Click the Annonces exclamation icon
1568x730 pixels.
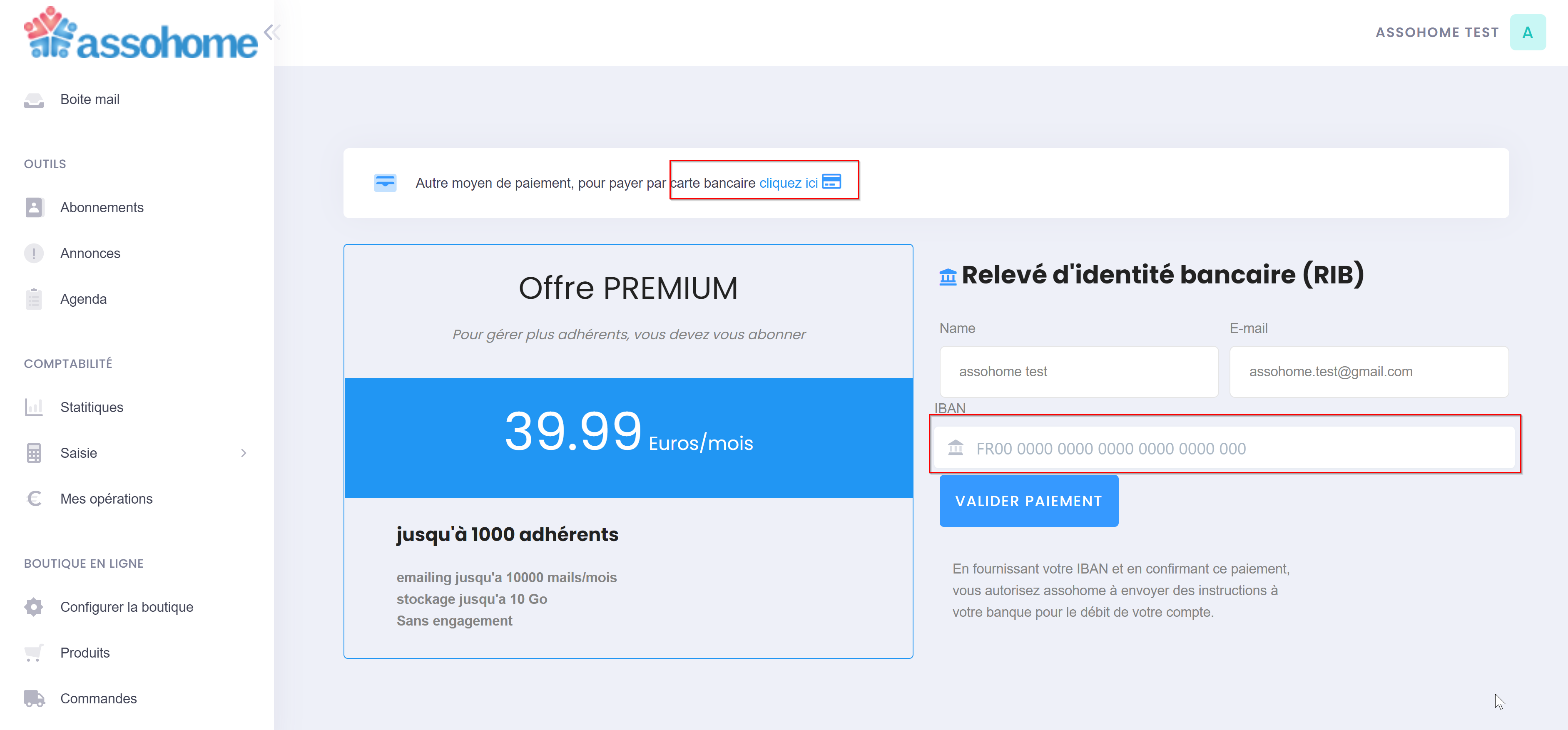34,253
